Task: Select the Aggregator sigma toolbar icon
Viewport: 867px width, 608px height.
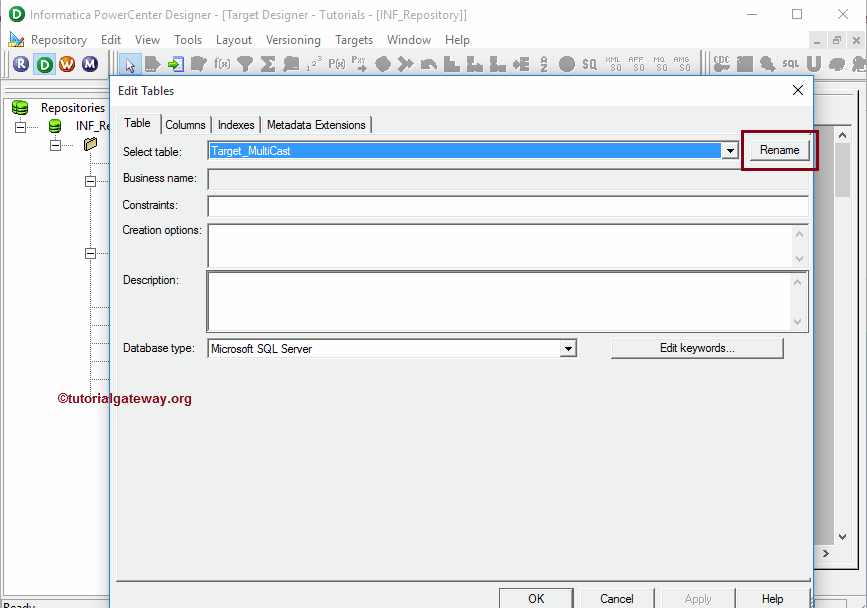Action: 268,63
